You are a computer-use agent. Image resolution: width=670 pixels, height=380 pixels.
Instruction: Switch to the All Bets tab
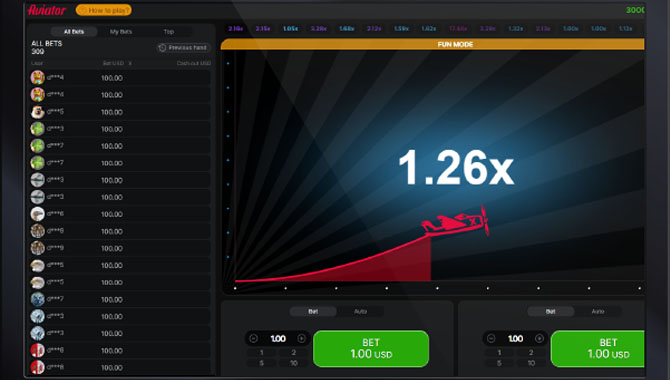(74, 32)
